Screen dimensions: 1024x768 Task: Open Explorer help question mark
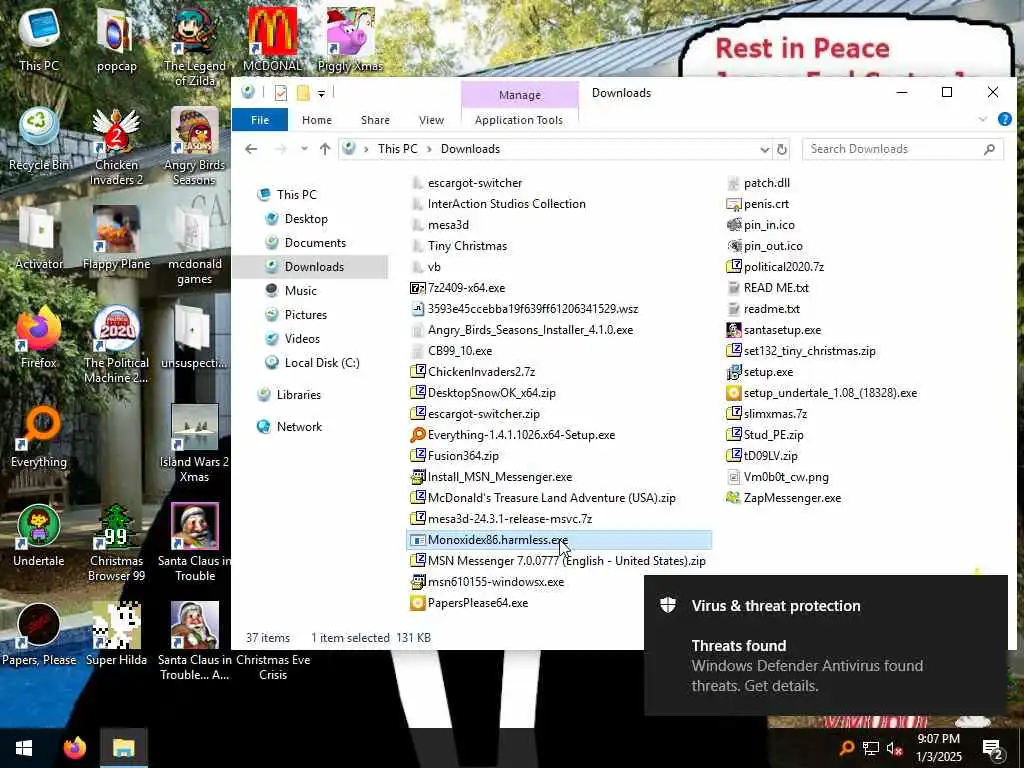click(1004, 119)
